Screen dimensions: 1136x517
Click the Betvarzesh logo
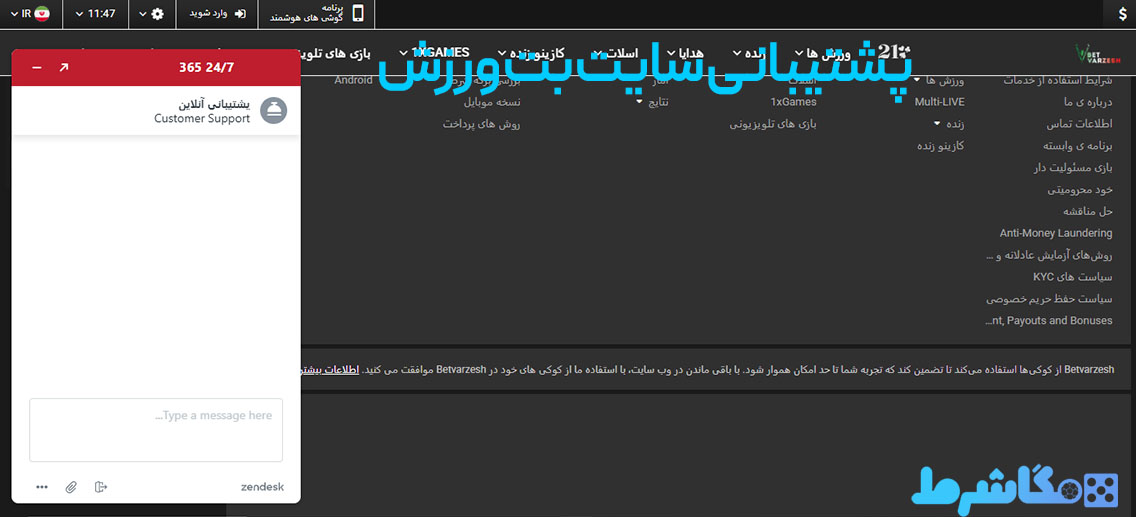pyautogui.click(x=1098, y=55)
